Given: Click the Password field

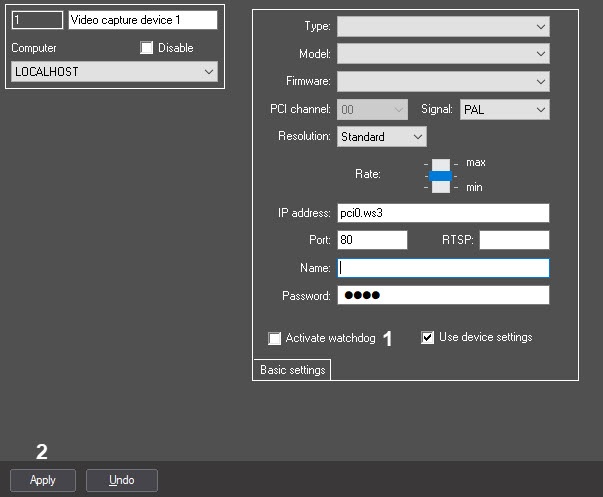Looking at the screenshot, I should click(443, 295).
